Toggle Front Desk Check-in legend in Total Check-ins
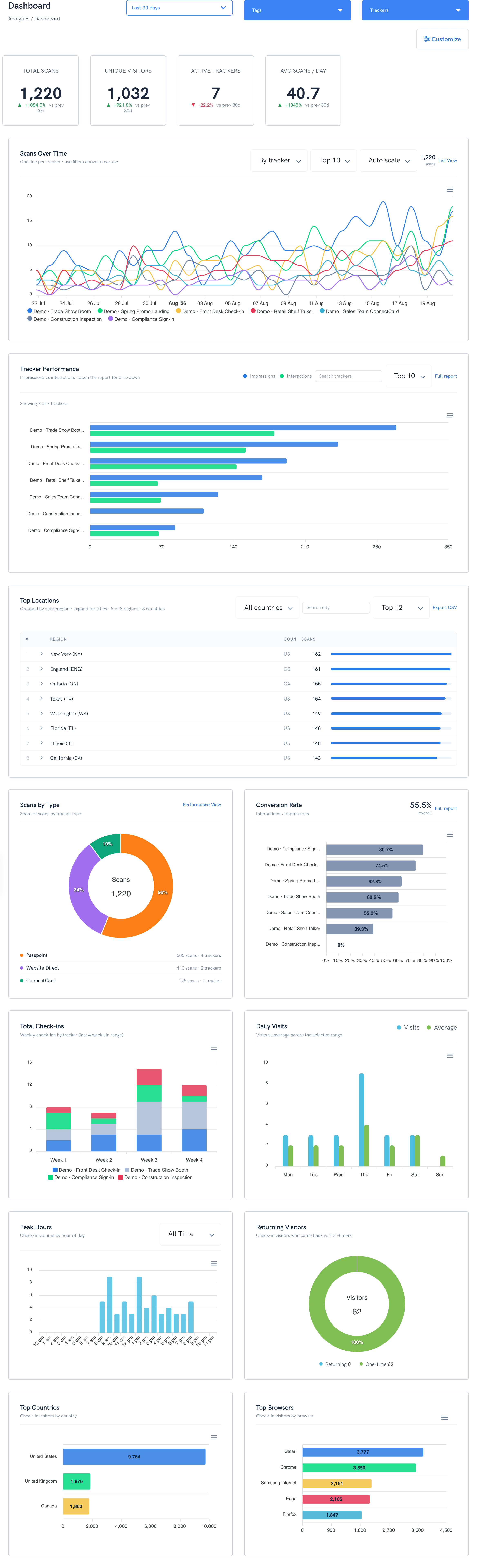 coord(87,1170)
